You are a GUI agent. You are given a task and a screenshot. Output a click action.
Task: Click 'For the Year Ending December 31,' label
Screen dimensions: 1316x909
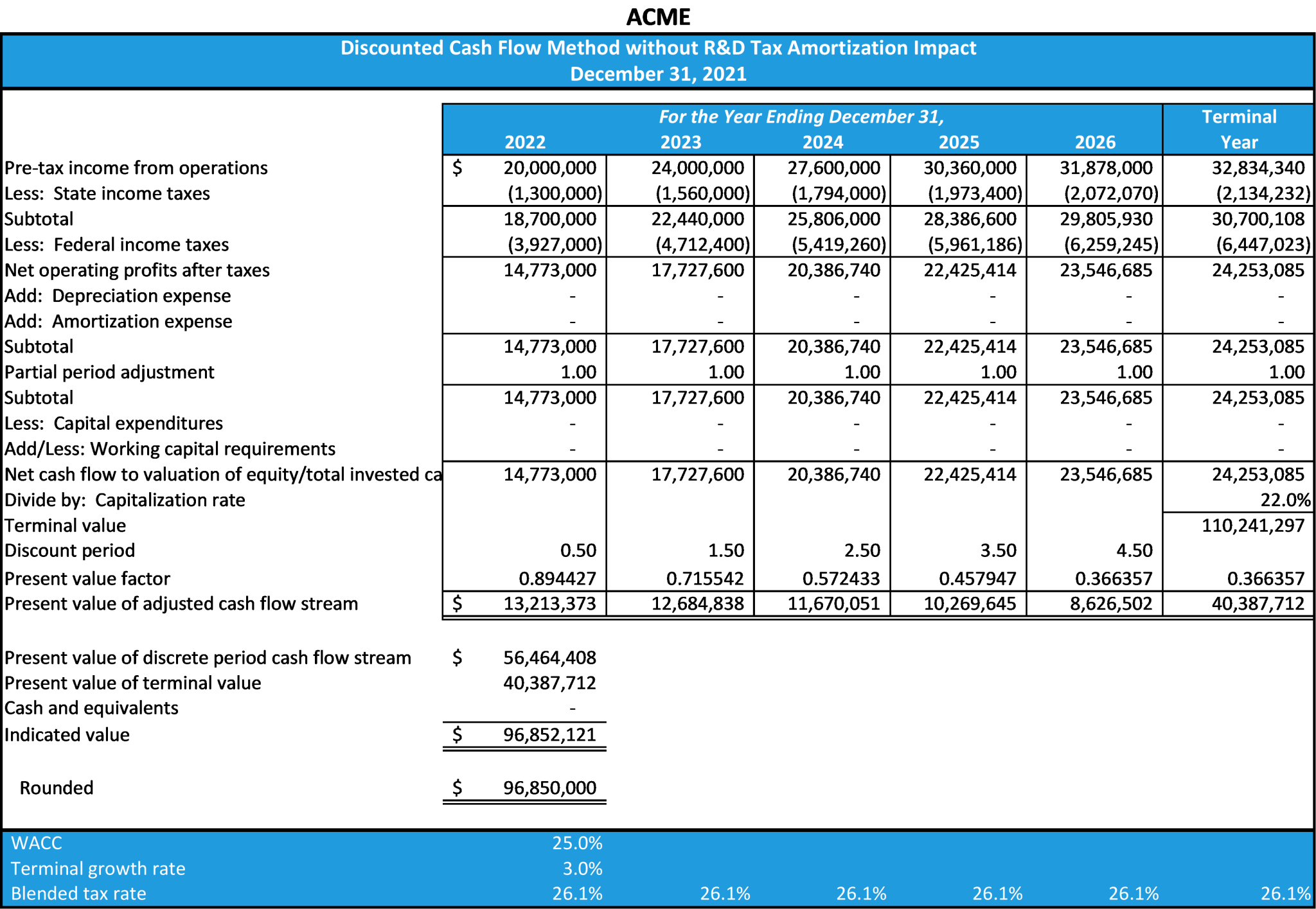[x=801, y=116]
